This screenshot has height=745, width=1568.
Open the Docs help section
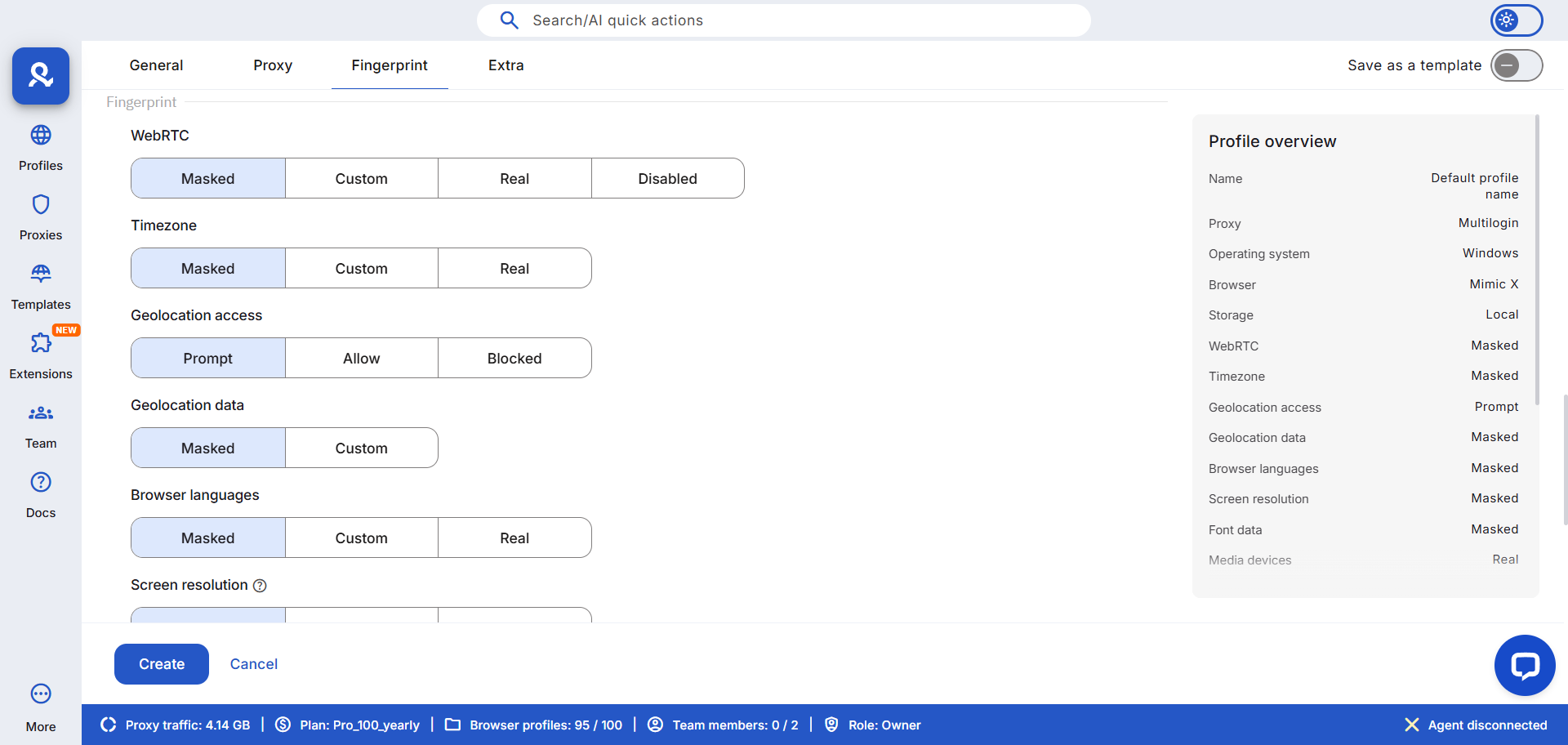[40, 494]
